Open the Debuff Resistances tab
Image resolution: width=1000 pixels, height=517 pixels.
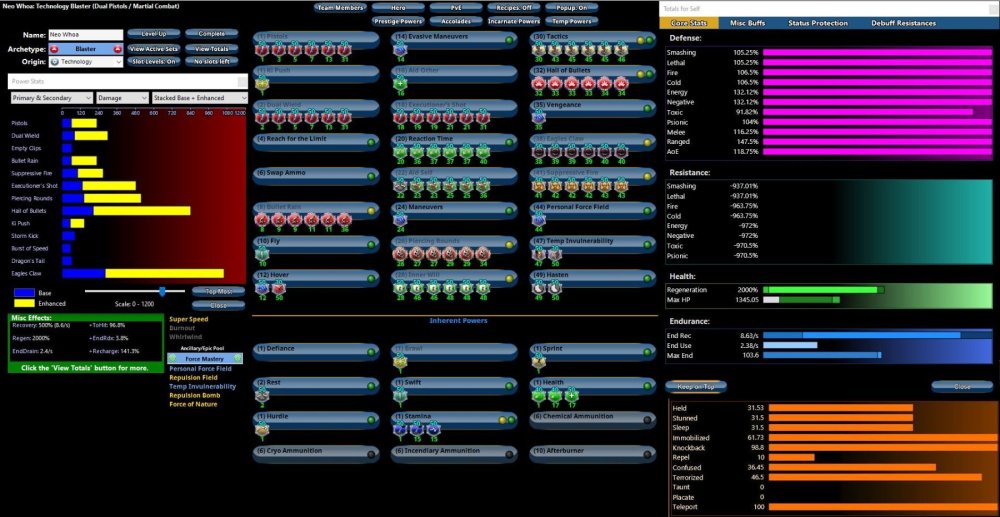(x=904, y=23)
